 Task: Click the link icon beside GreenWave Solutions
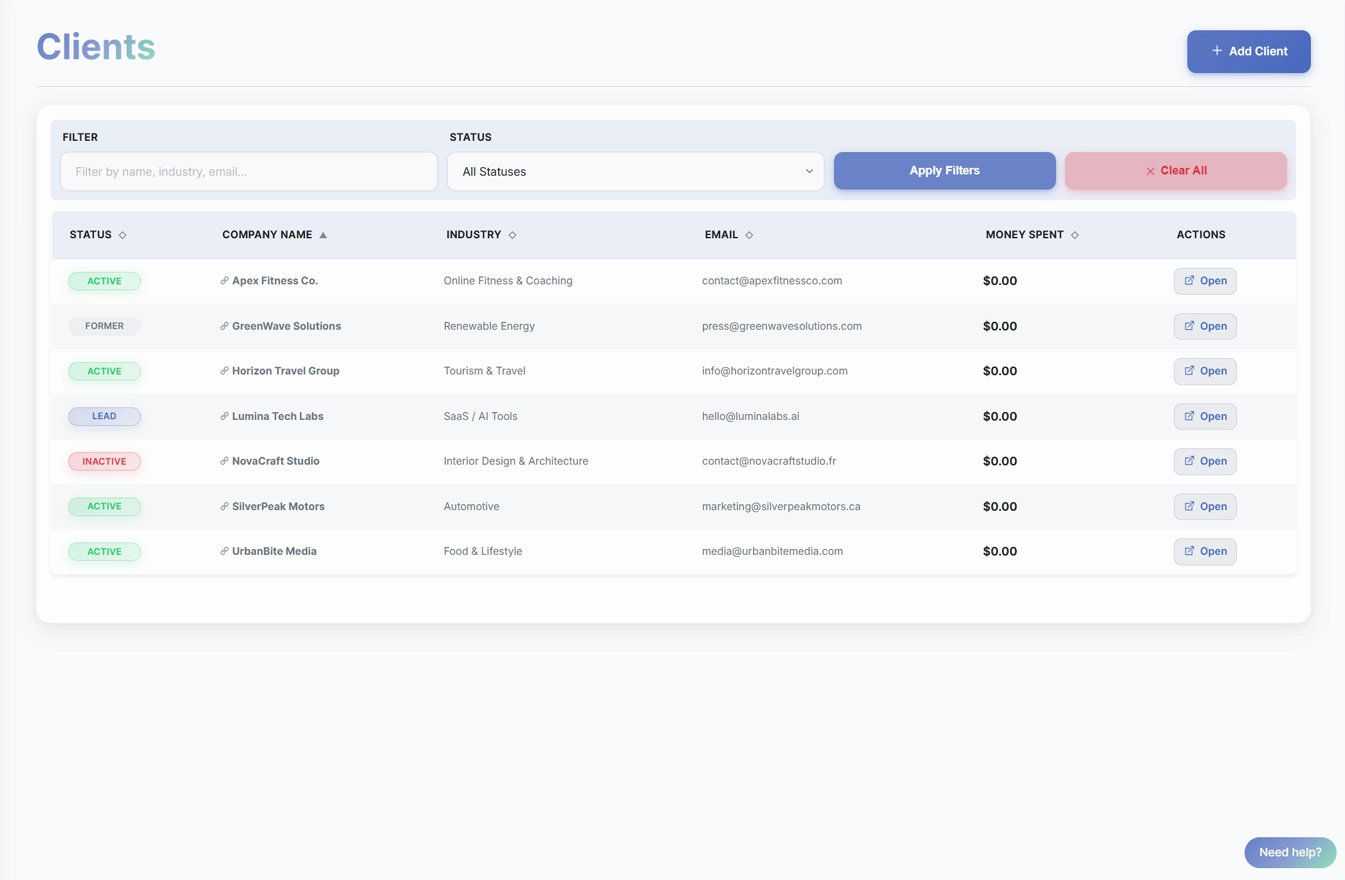(x=223, y=326)
